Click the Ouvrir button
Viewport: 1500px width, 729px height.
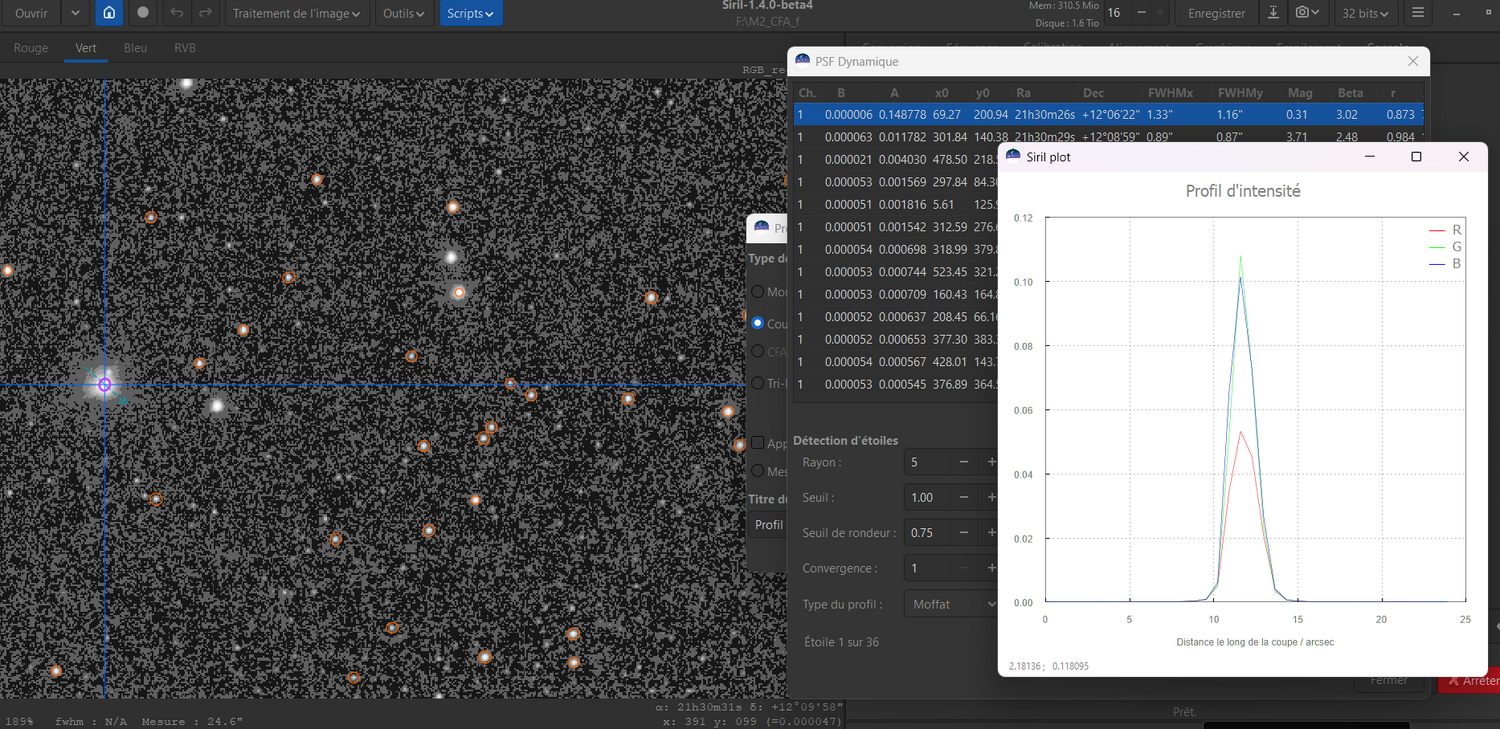tap(31, 13)
